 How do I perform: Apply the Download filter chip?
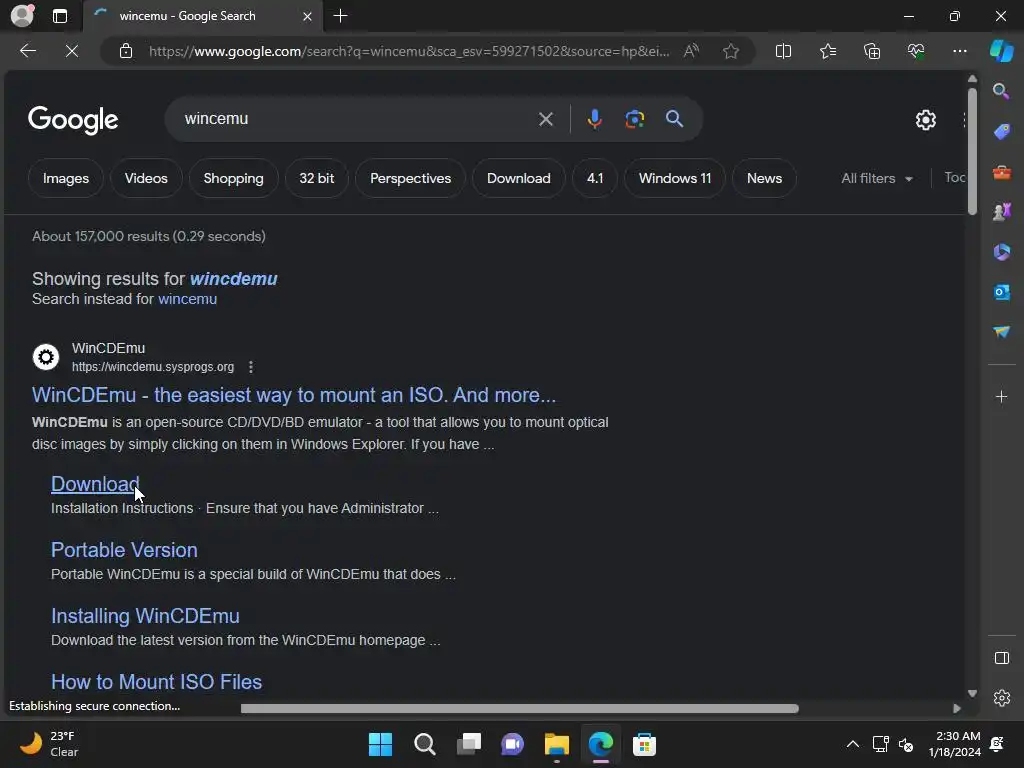(x=519, y=178)
